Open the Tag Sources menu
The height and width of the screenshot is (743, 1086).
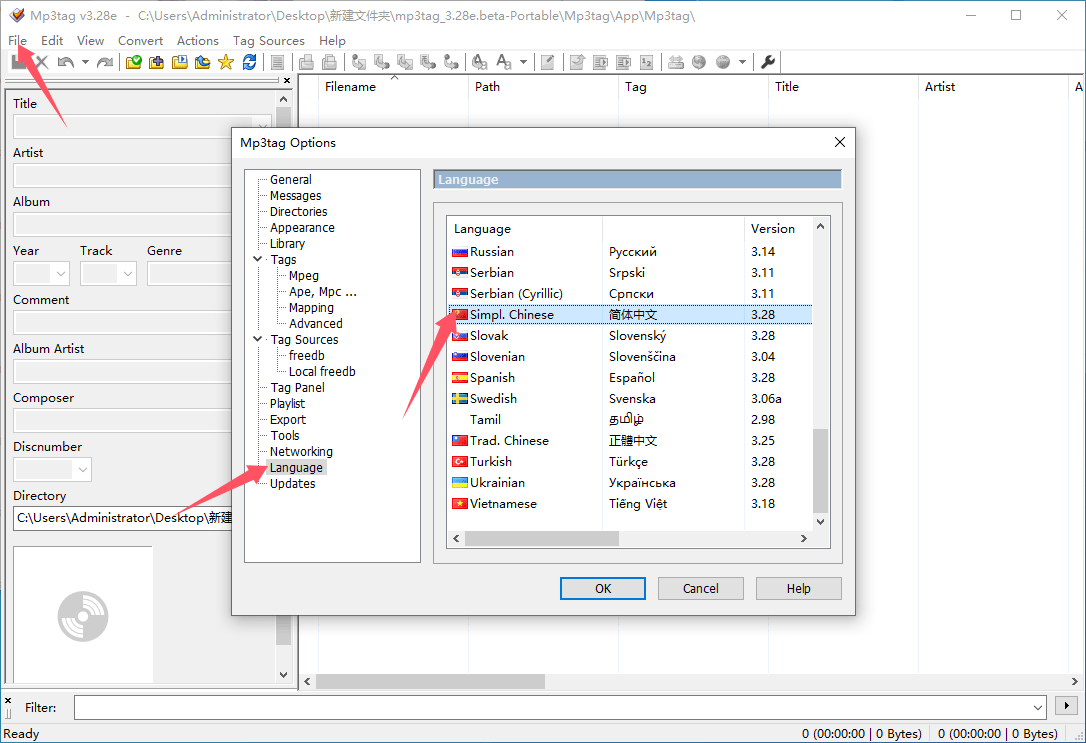click(x=268, y=41)
